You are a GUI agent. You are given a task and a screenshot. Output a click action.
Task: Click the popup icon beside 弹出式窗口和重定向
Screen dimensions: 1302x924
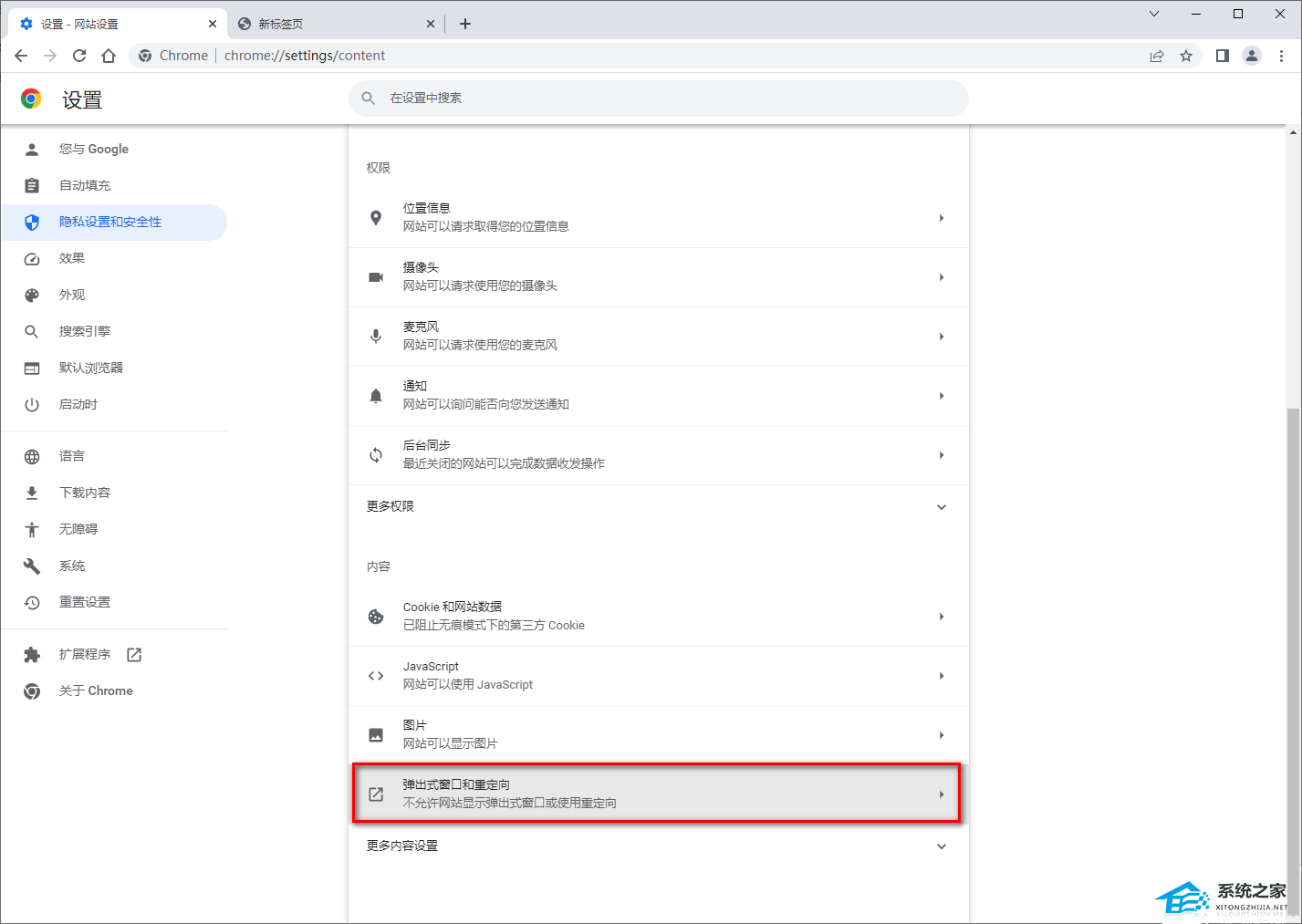click(376, 794)
